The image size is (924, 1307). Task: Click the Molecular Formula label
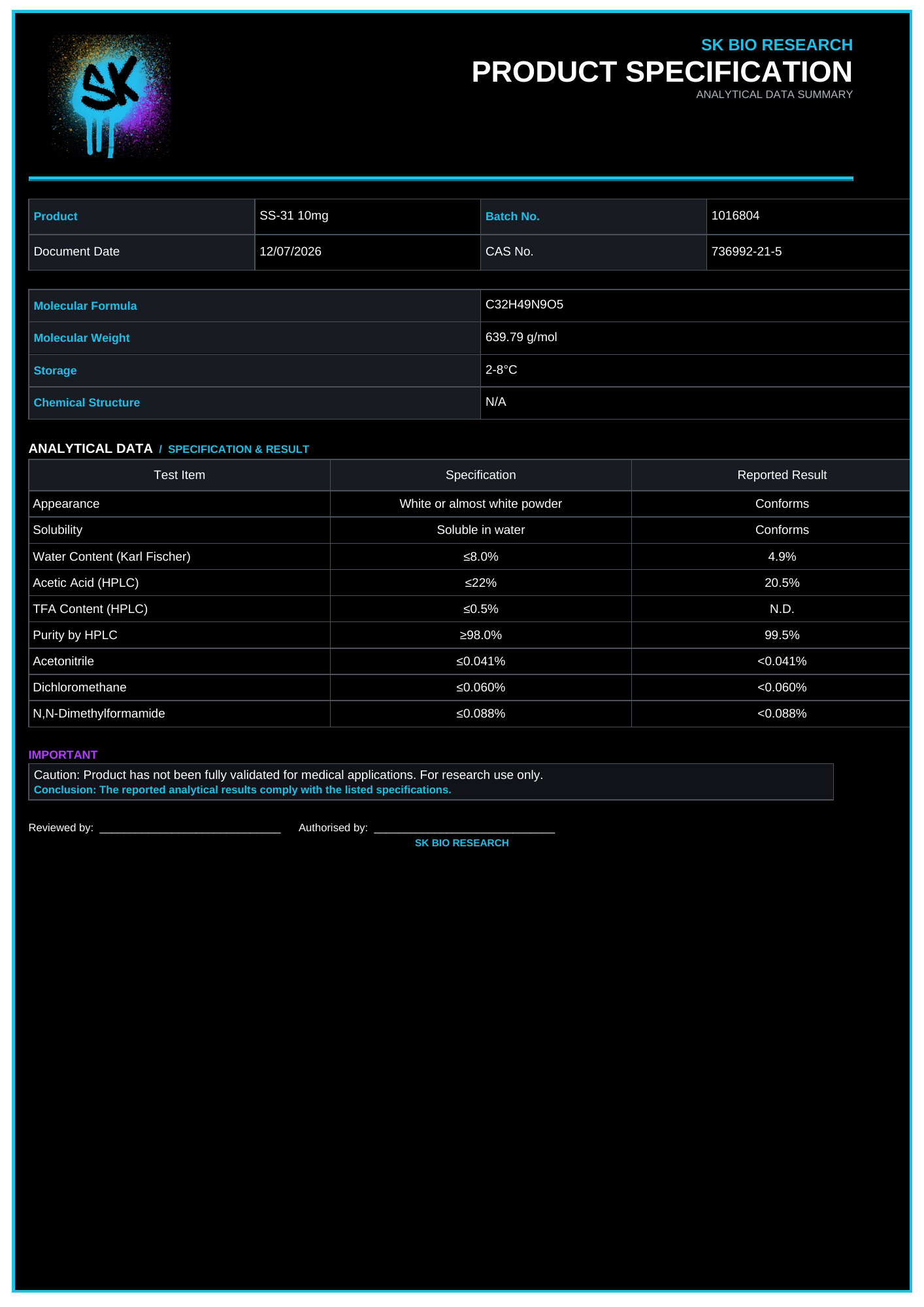pyautogui.click(x=85, y=306)
